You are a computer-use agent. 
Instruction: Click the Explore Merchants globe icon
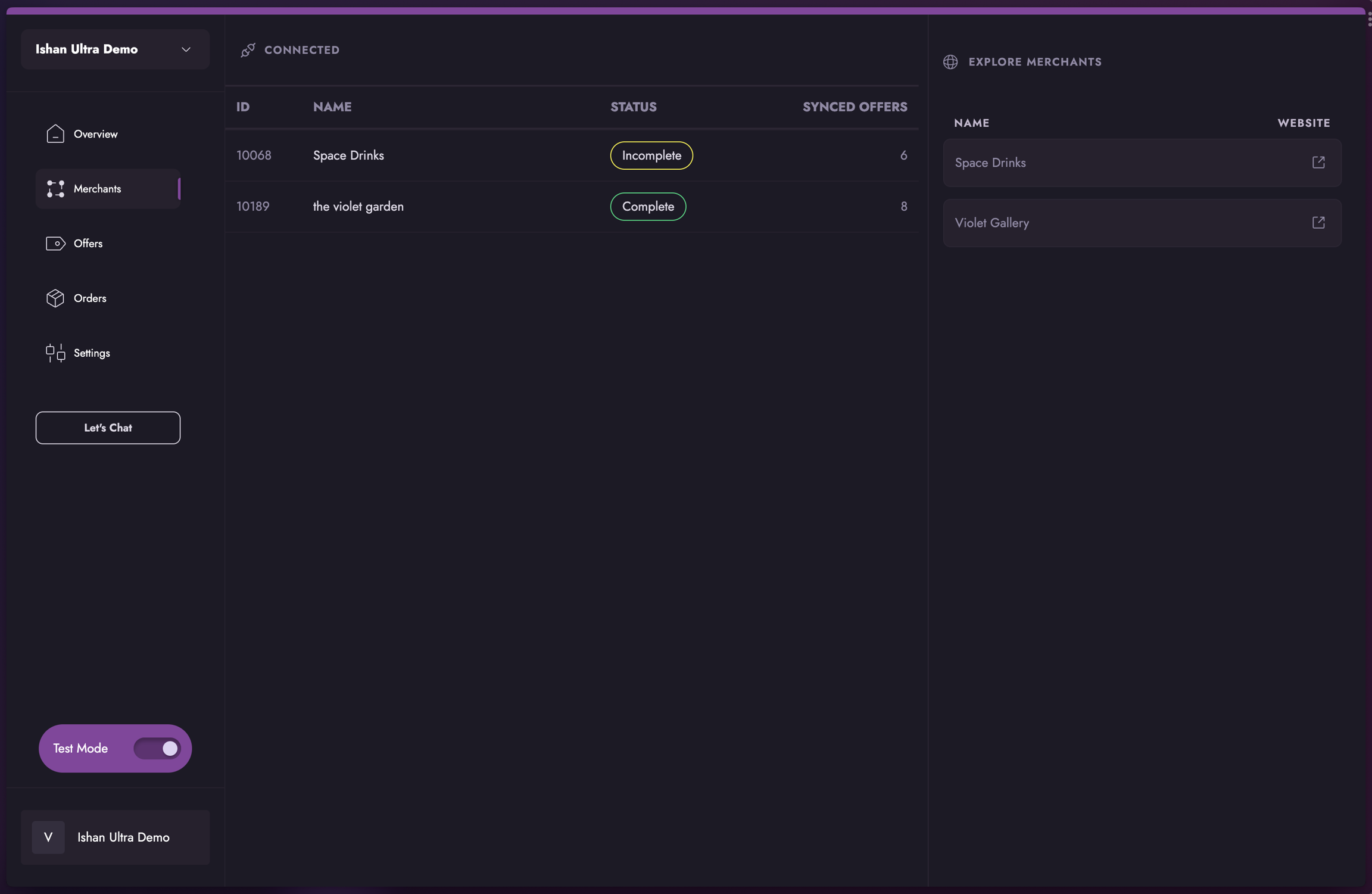coord(950,62)
